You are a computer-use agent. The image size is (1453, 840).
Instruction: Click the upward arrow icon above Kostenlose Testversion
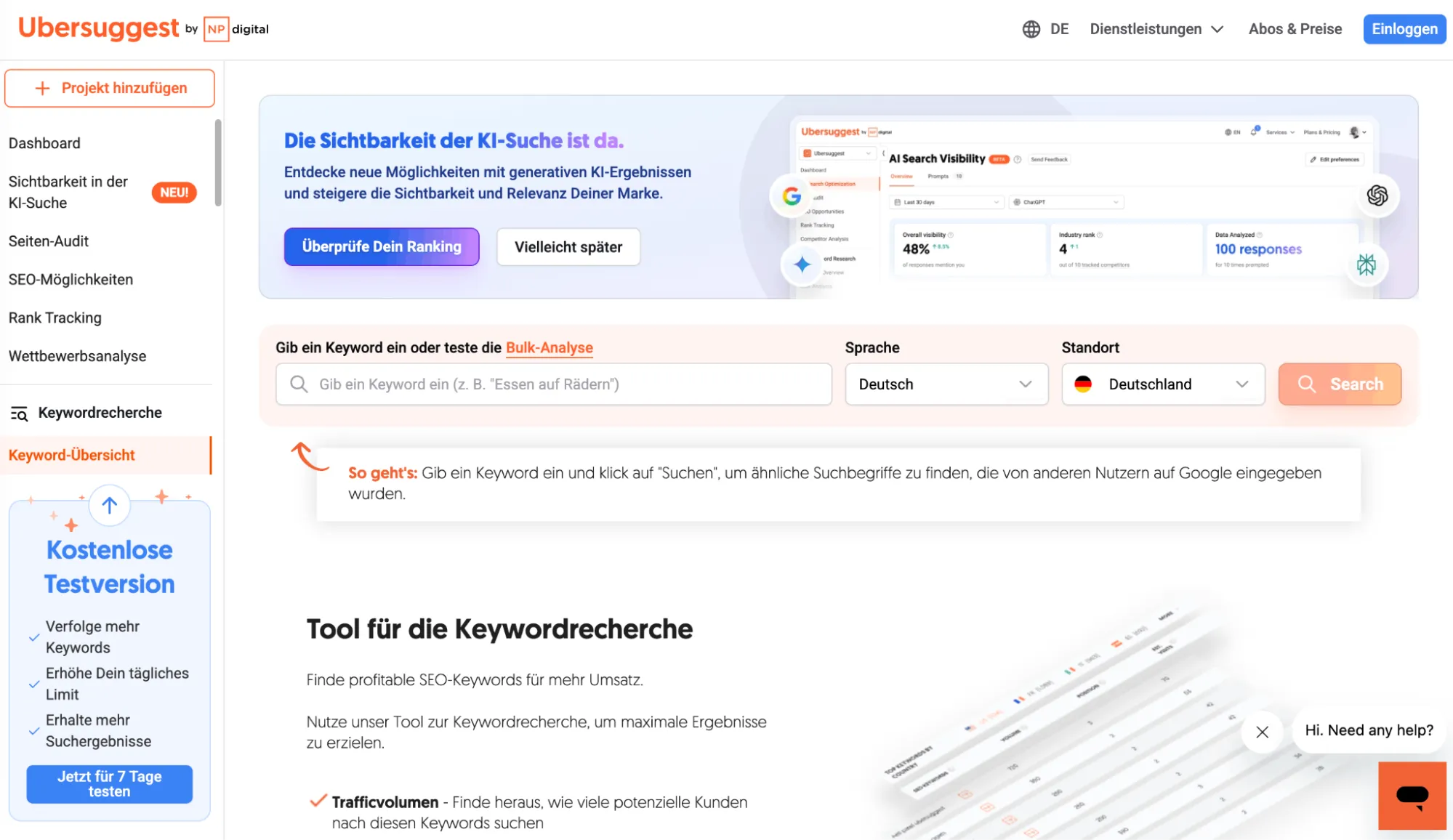click(x=109, y=505)
